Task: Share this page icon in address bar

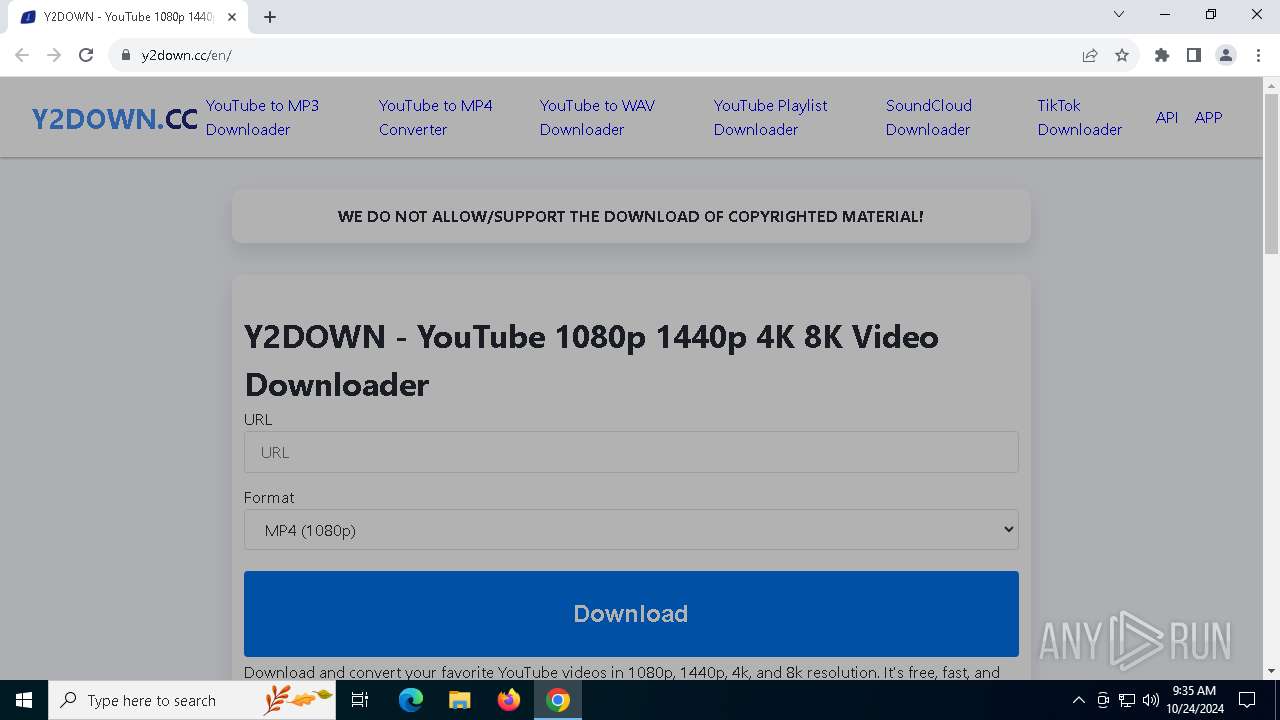Action: click(x=1090, y=55)
